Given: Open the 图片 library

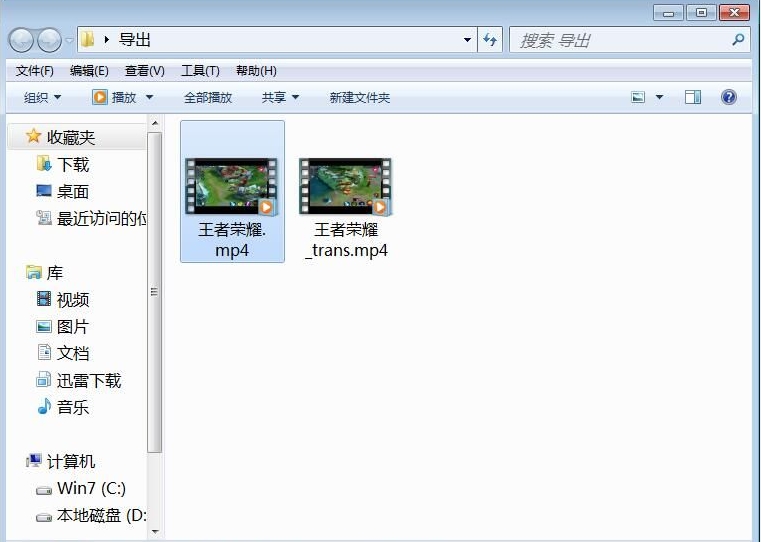Looking at the screenshot, I should pyautogui.click(x=73, y=327).
